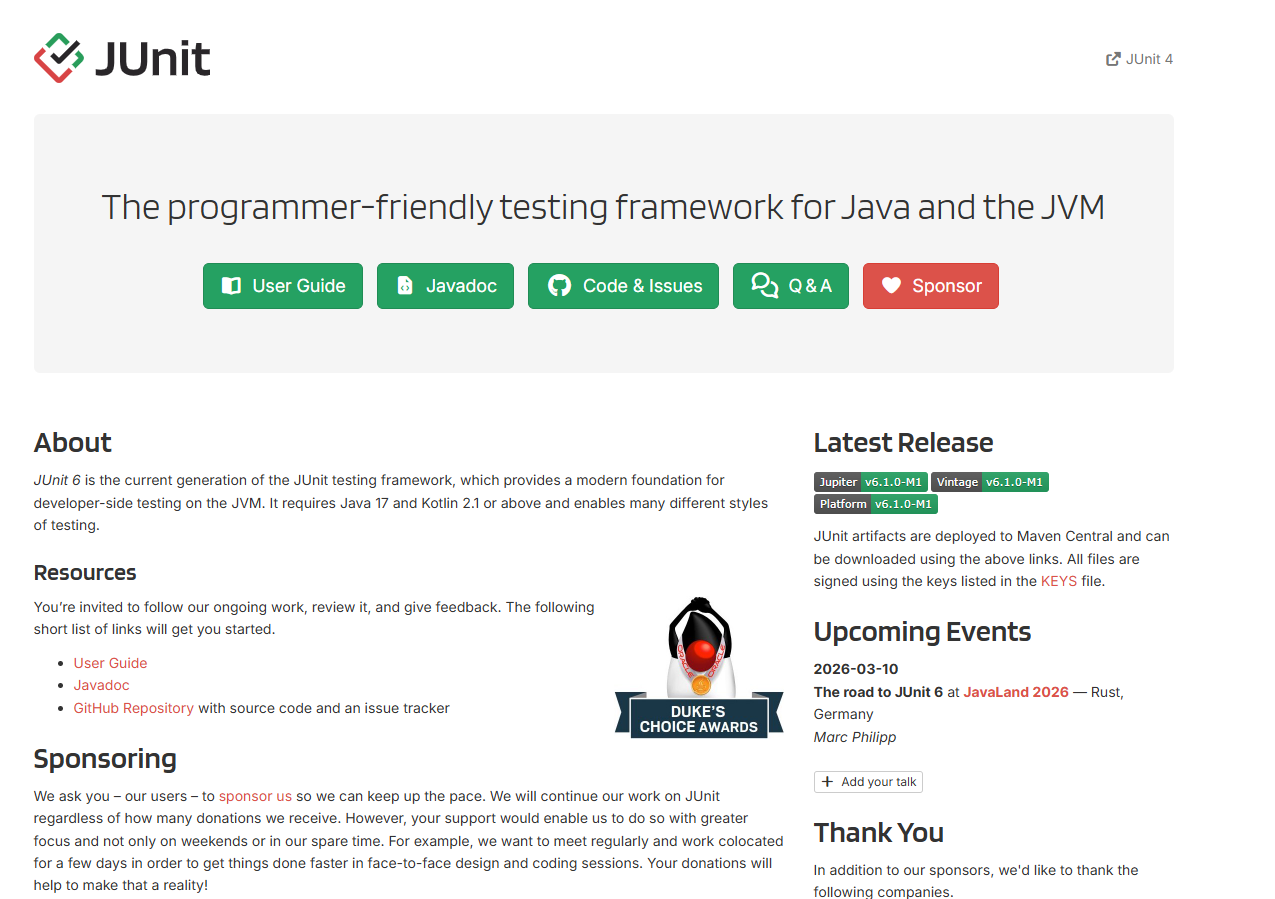Click the GitHub octocat icon

click(559, 286)
